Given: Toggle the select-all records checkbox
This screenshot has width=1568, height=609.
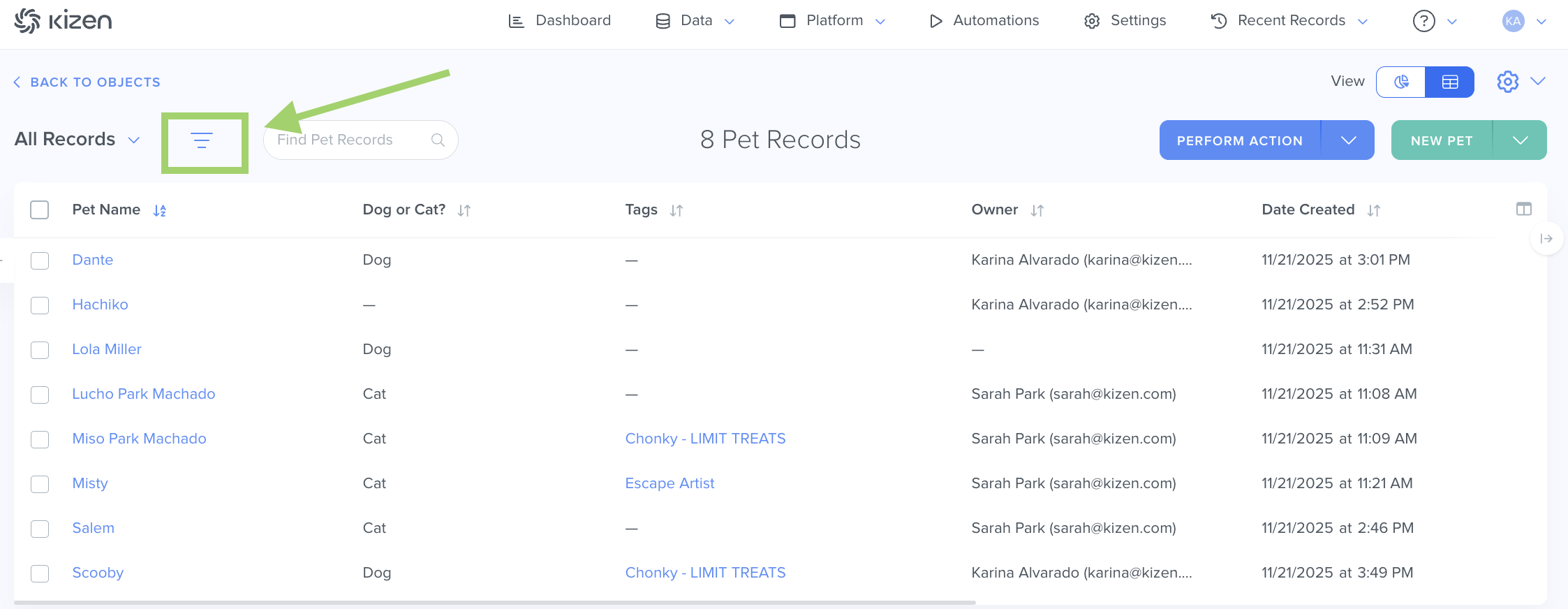Looking at the screenshot, I should [x=40, y=210].
